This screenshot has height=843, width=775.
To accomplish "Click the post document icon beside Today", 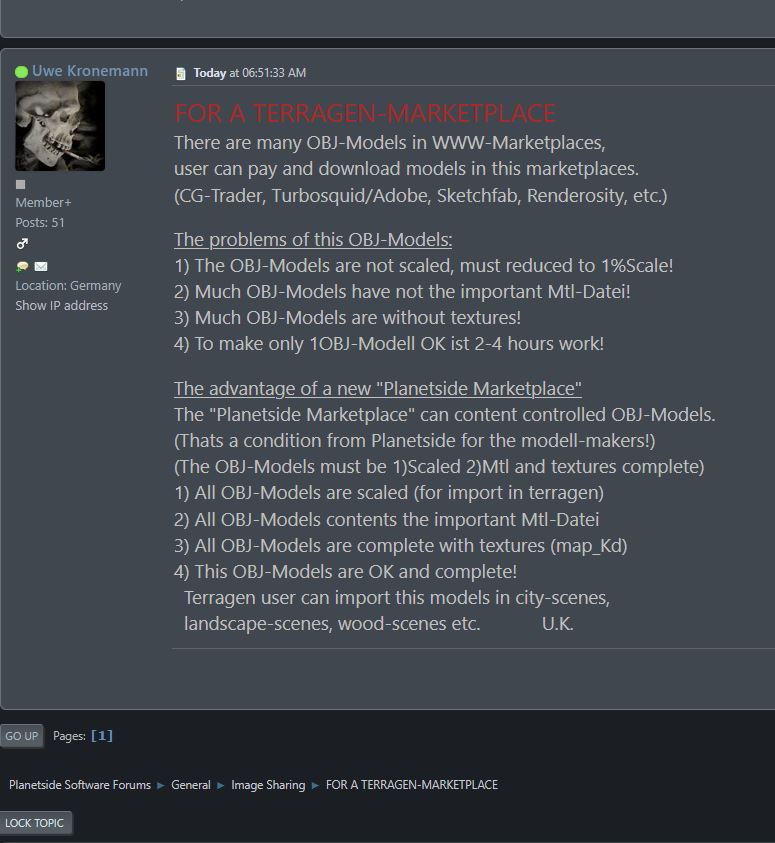I will (181, 74).
